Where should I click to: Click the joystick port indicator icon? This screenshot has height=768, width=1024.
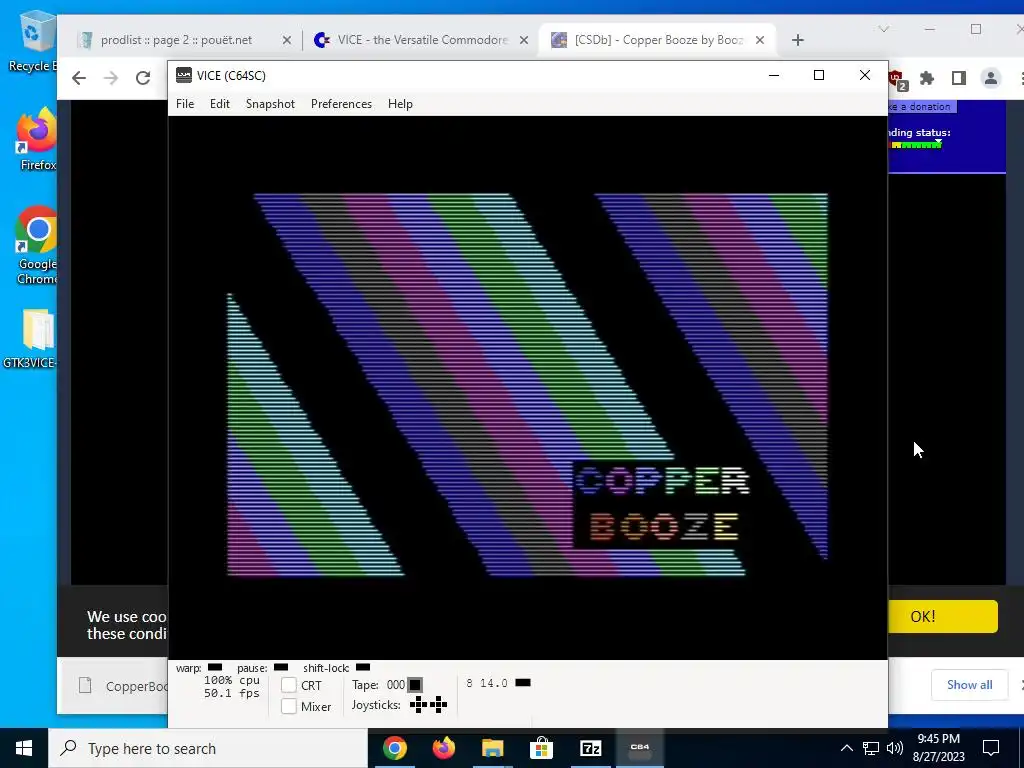[x=428, y=705]
